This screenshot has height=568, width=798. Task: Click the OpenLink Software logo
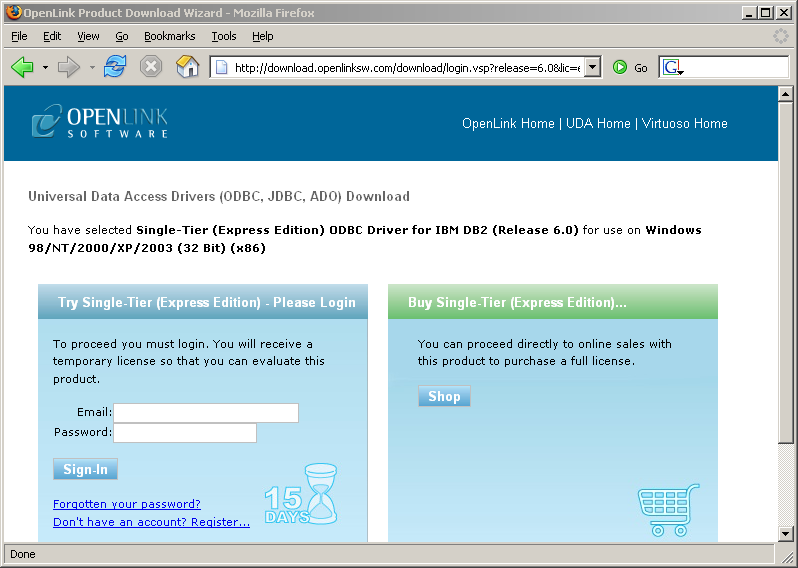[x=100, y=121]
